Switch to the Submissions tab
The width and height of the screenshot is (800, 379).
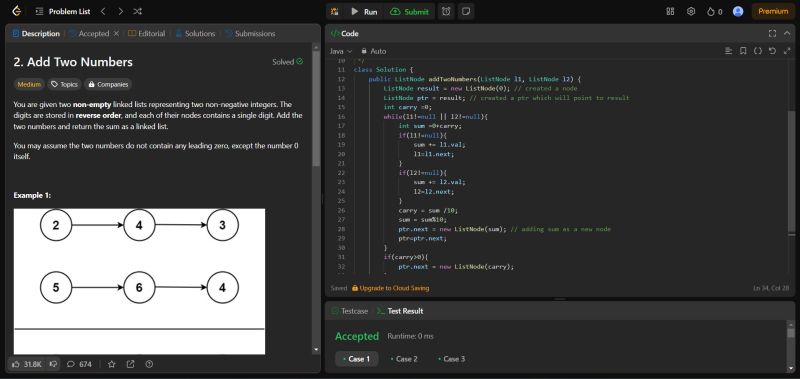click(250, 34)
